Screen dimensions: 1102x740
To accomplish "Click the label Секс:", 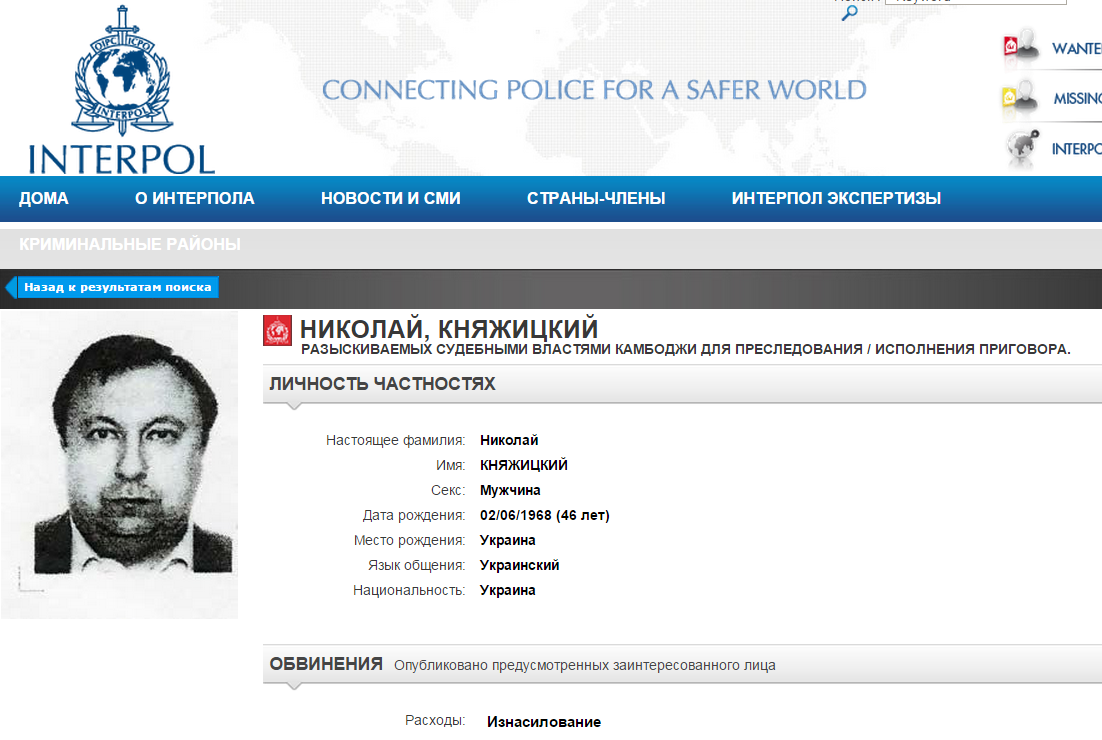I will [x=448, y=490].
